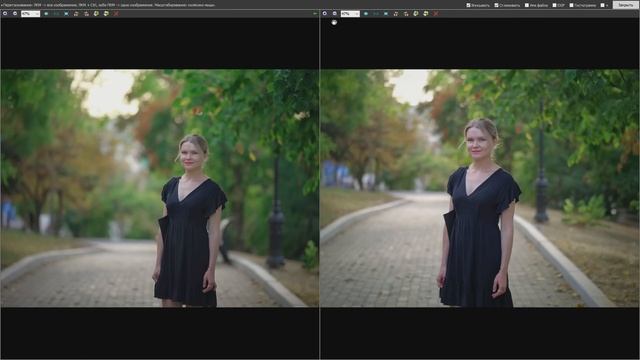
Task: Click second yellow-green icon in right pane toolbar
Action: coord(426,13)
